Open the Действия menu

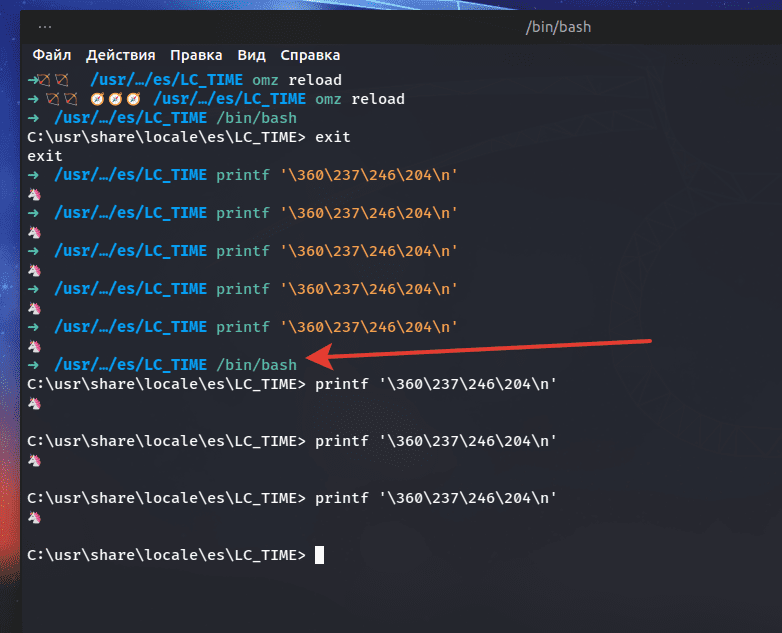click(120, 55)
